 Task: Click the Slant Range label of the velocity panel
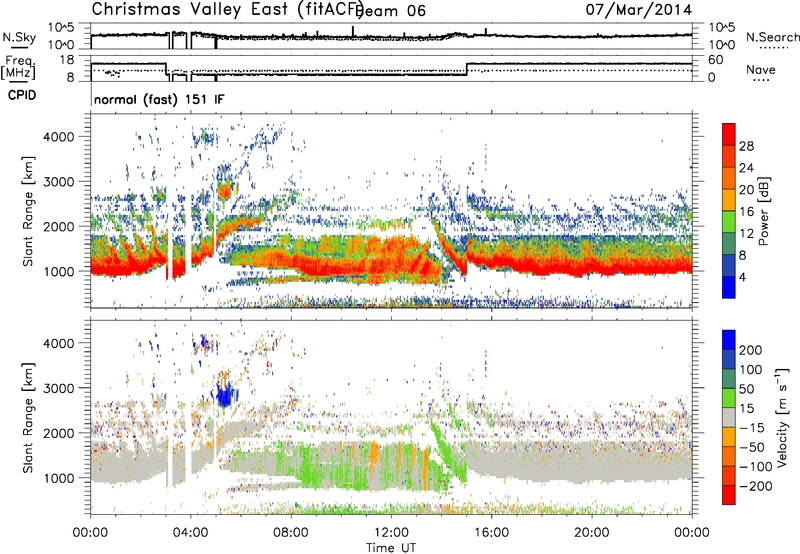coord(28,418)
